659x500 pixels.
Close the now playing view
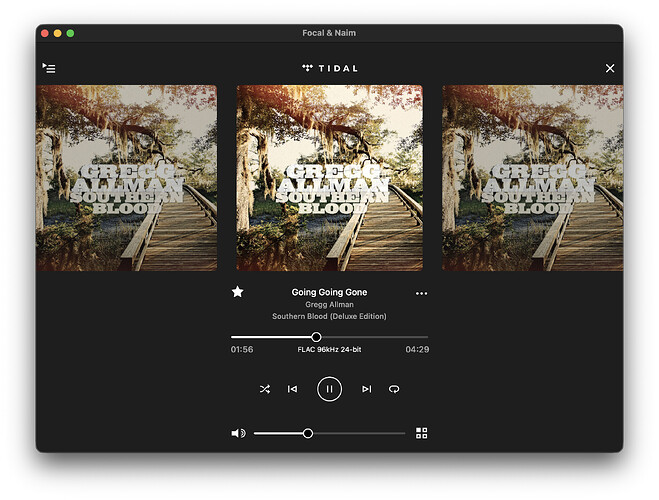(x=610, y=68)
